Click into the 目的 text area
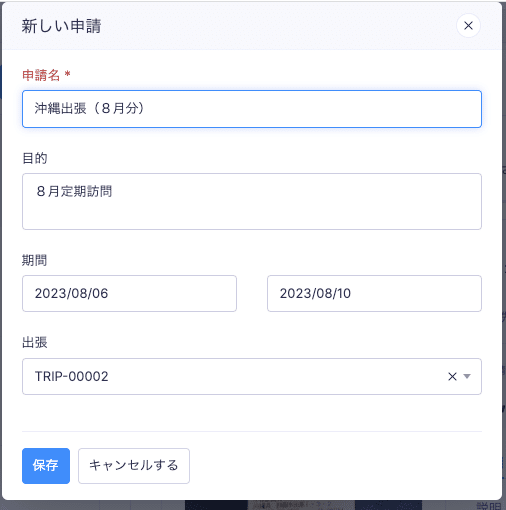Image resolution: width=506 pixels, height=510 pixels. 252,201
